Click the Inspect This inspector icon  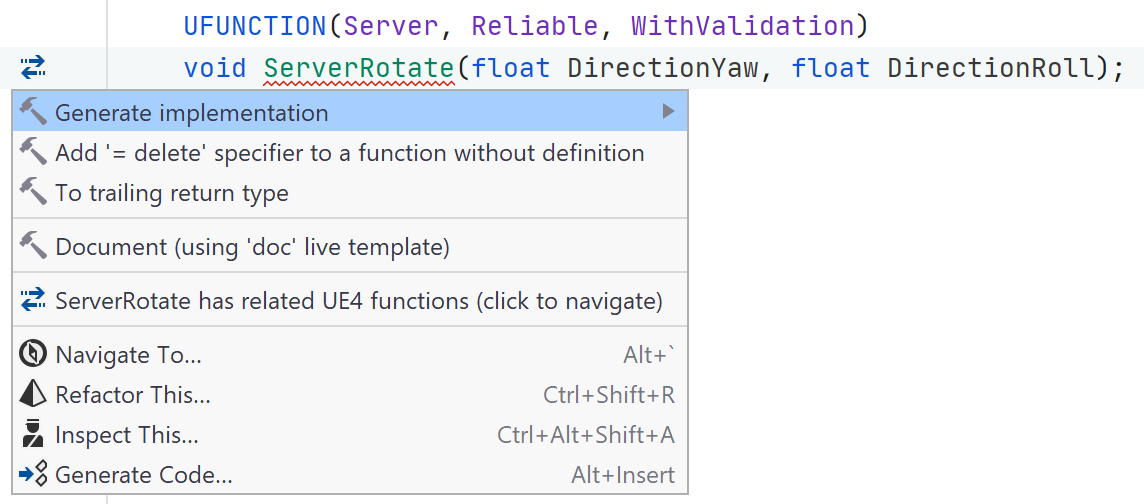tap(33, 434)
